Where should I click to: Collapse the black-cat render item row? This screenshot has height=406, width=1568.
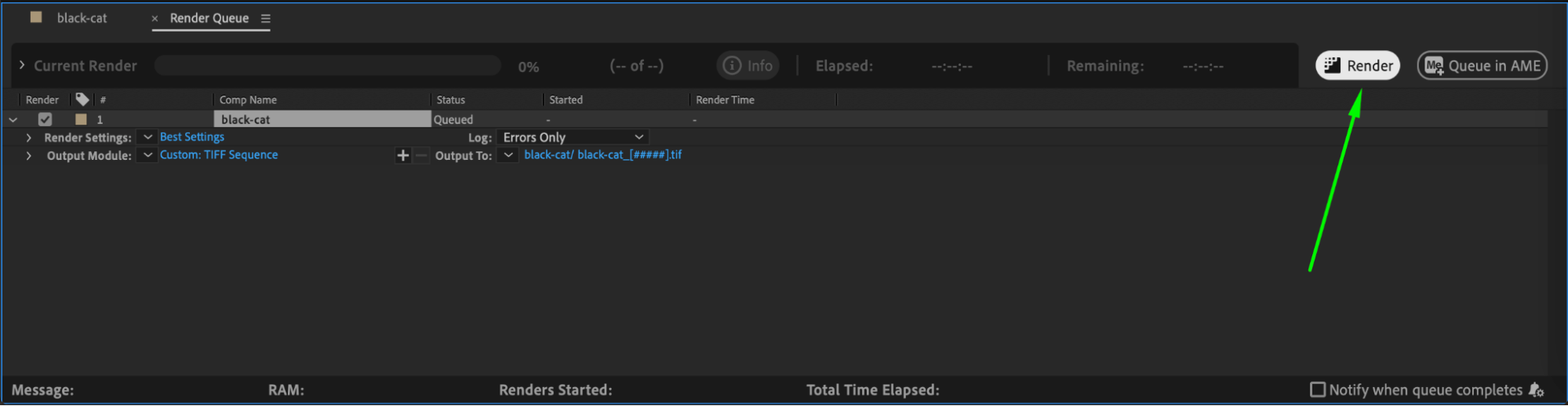13,120
